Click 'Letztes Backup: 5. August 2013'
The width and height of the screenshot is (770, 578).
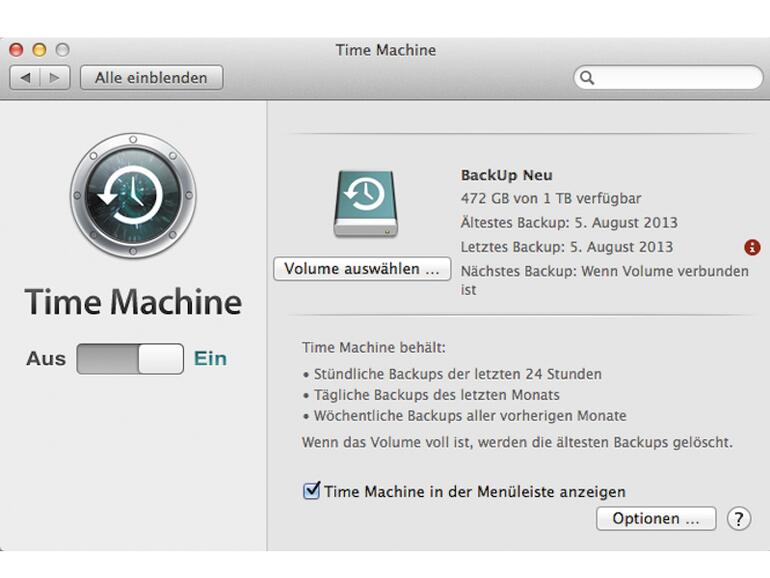pyautogui.click(x=567, y=247)
